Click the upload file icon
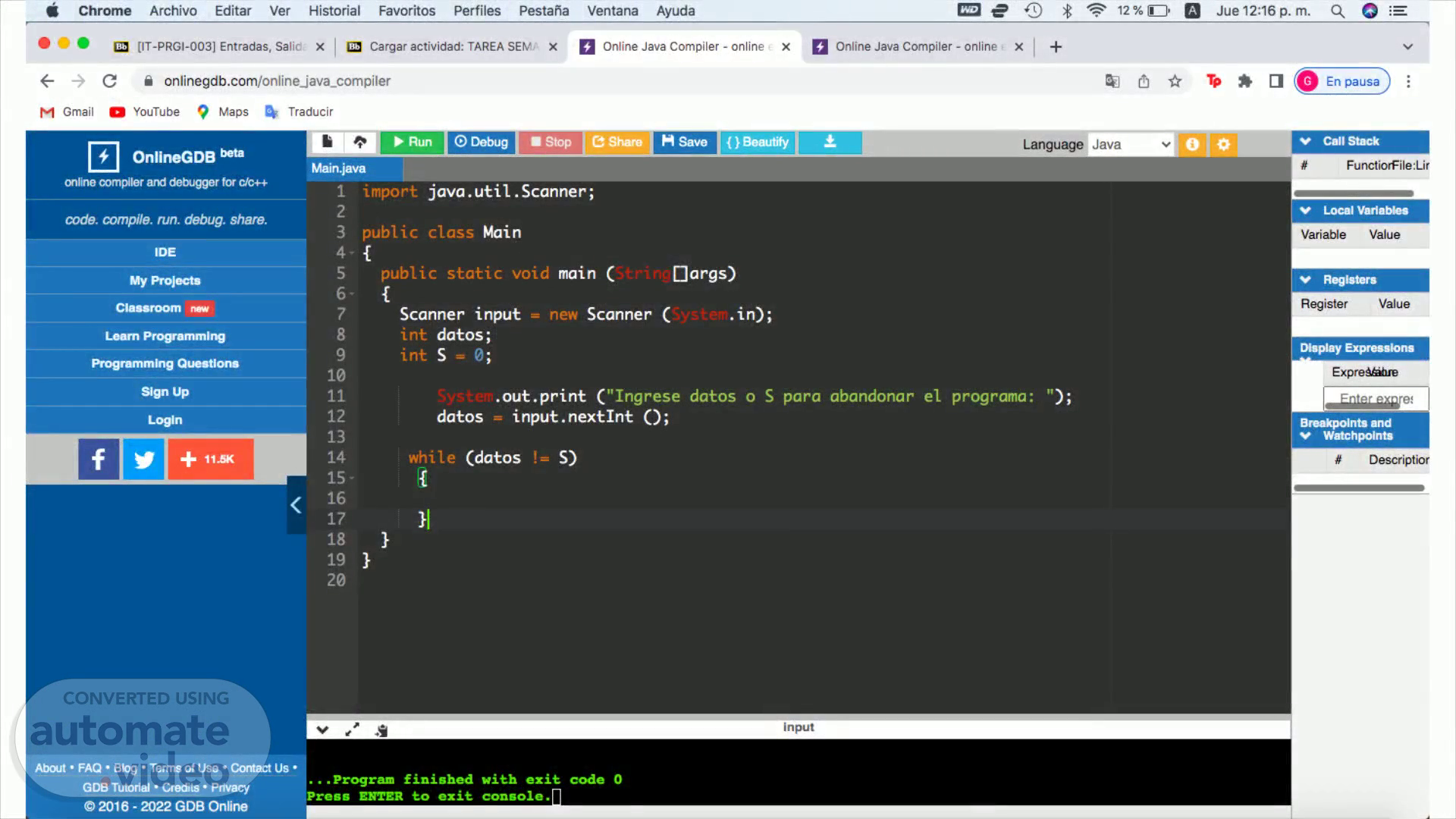The height and width of the screenshot is (819, 1456). pyautogui.click(x=360, y=142)
